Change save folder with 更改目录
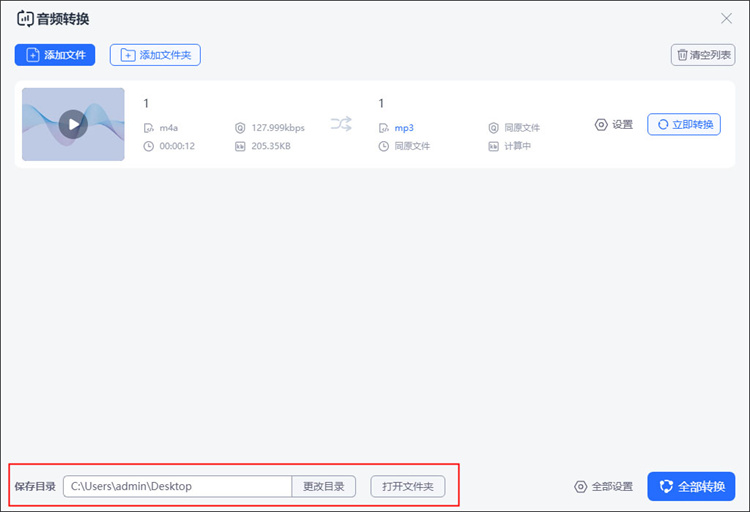This screenshot has width=750, height=512. 324,487
